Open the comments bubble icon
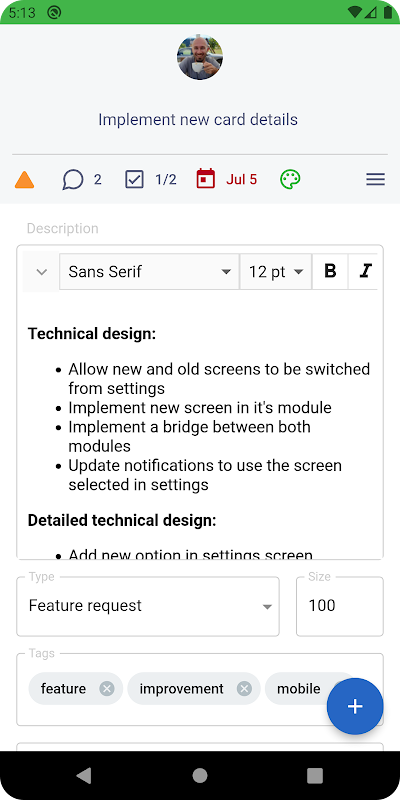The image size is (400, 800). (x=73, y=180)
